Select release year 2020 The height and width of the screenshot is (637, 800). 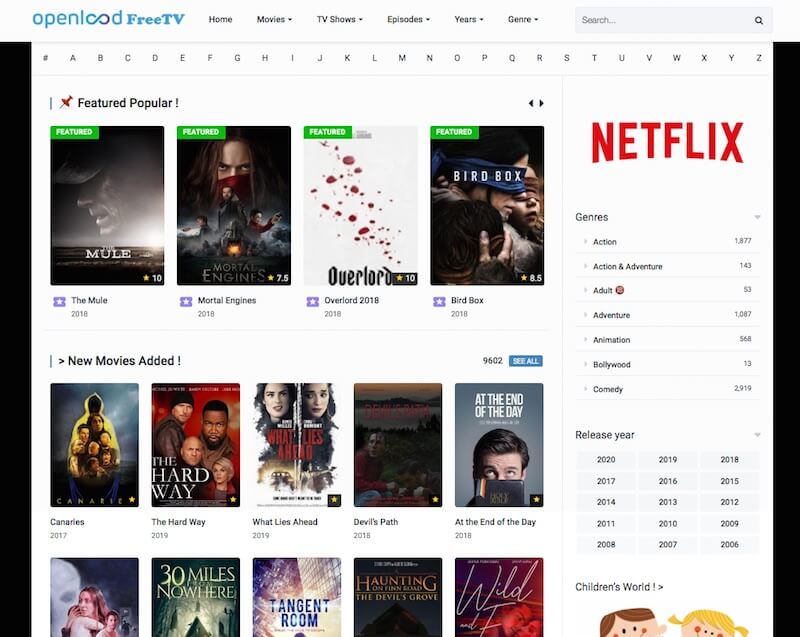(x=606, y=460)
